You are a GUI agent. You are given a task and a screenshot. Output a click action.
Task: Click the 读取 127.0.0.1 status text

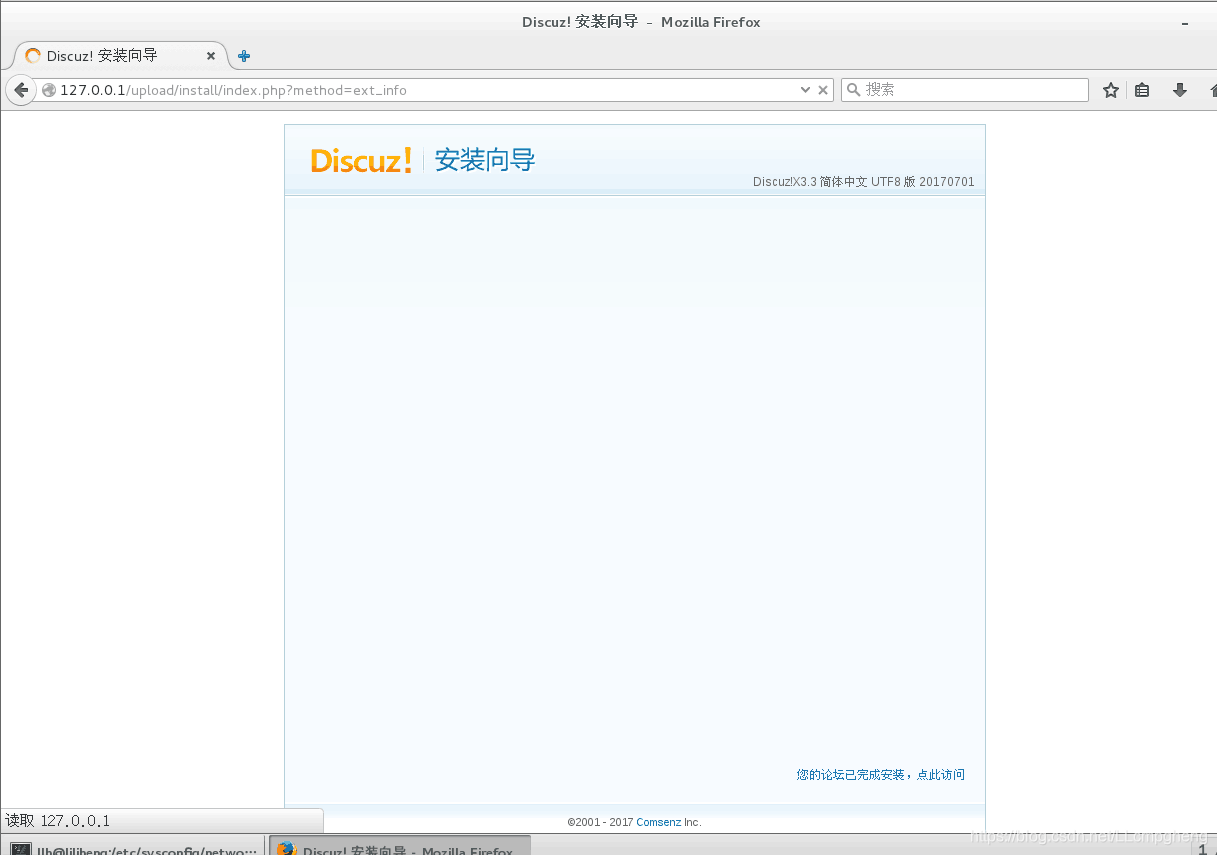(x=58, y=821)
